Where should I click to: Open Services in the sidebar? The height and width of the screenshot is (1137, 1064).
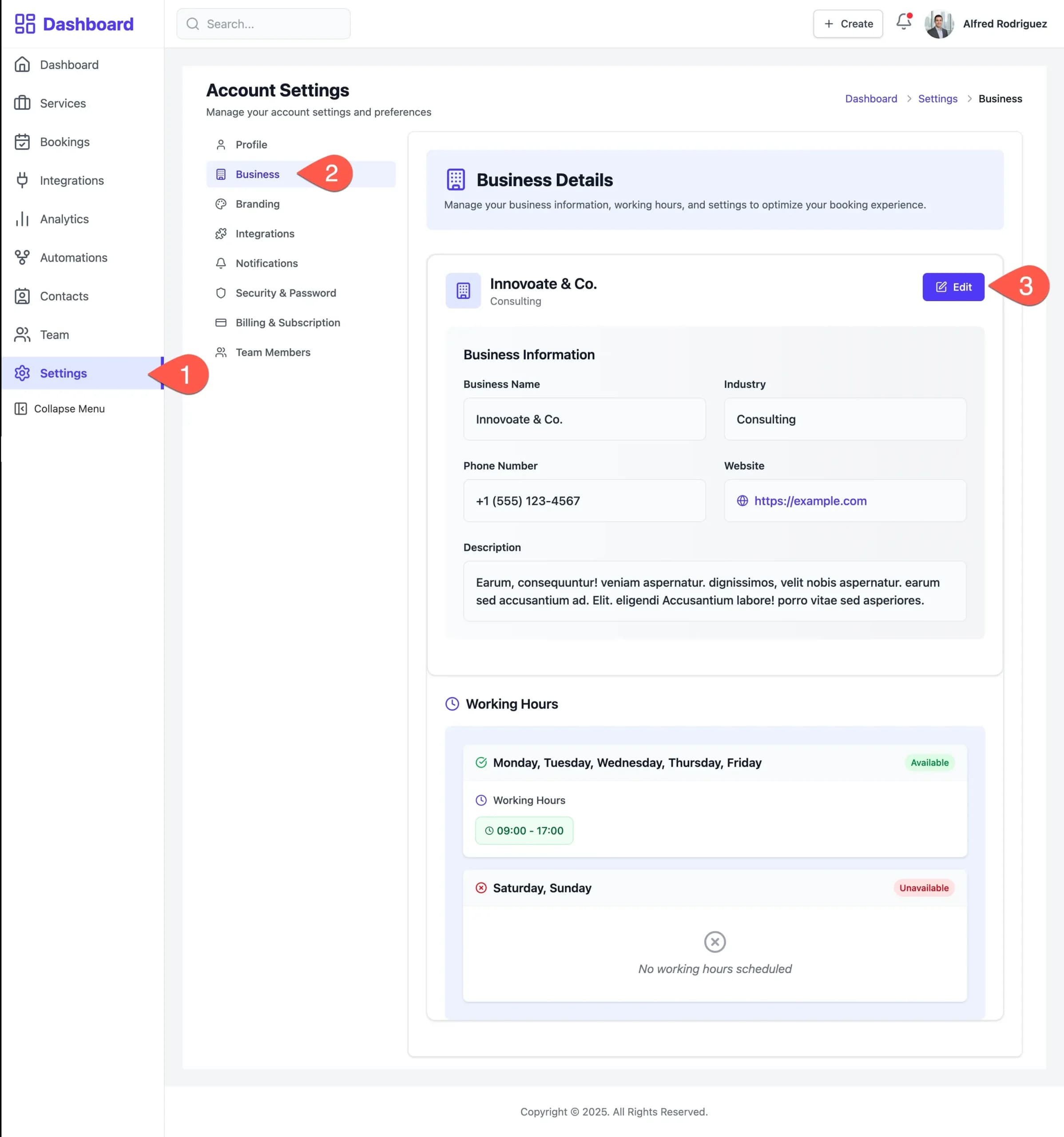click(63, 103)
